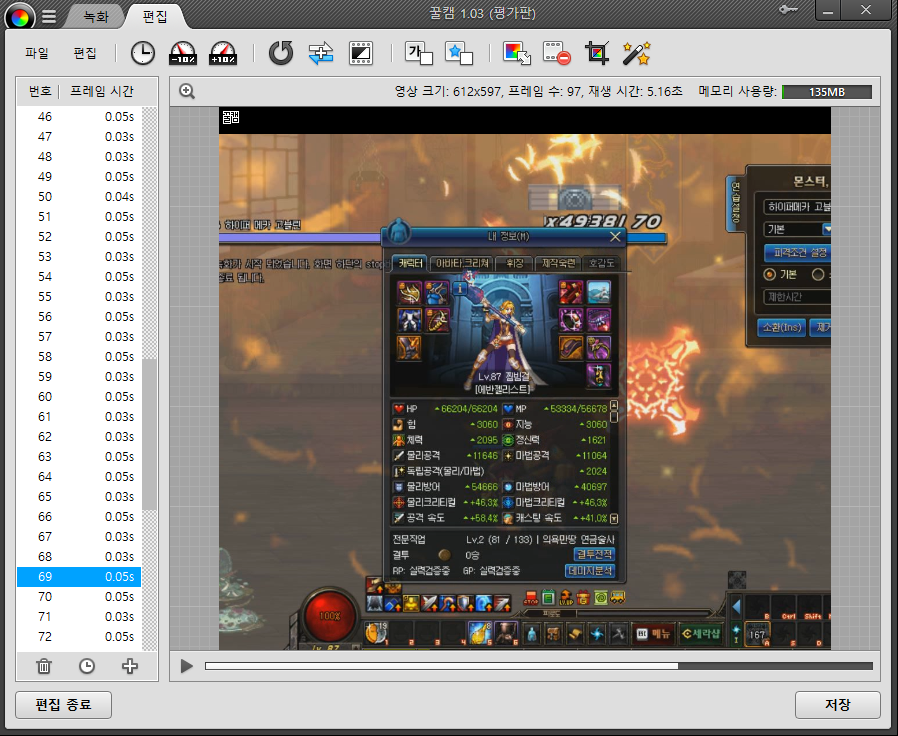Select frame row 54
Image resolution: width=898 pixels, height=736 pixels.
[79, 277]
